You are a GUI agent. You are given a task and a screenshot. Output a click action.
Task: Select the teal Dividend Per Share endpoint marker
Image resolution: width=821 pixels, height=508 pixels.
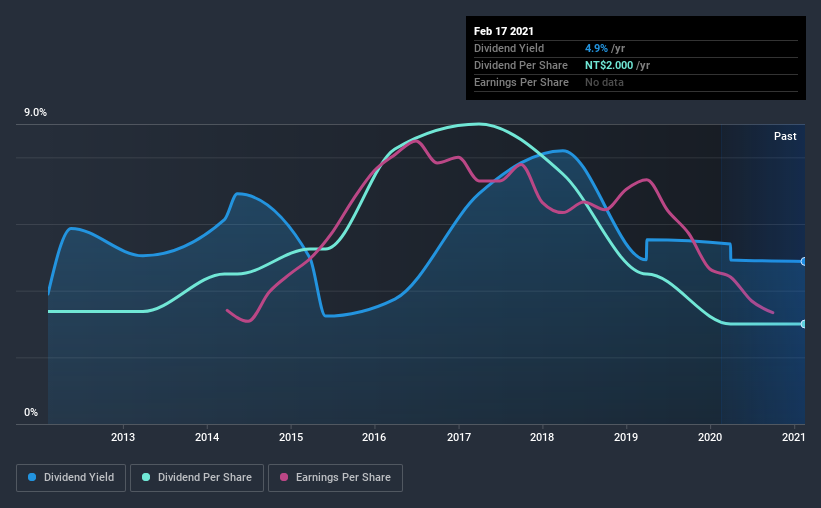(x=803, y=324)
